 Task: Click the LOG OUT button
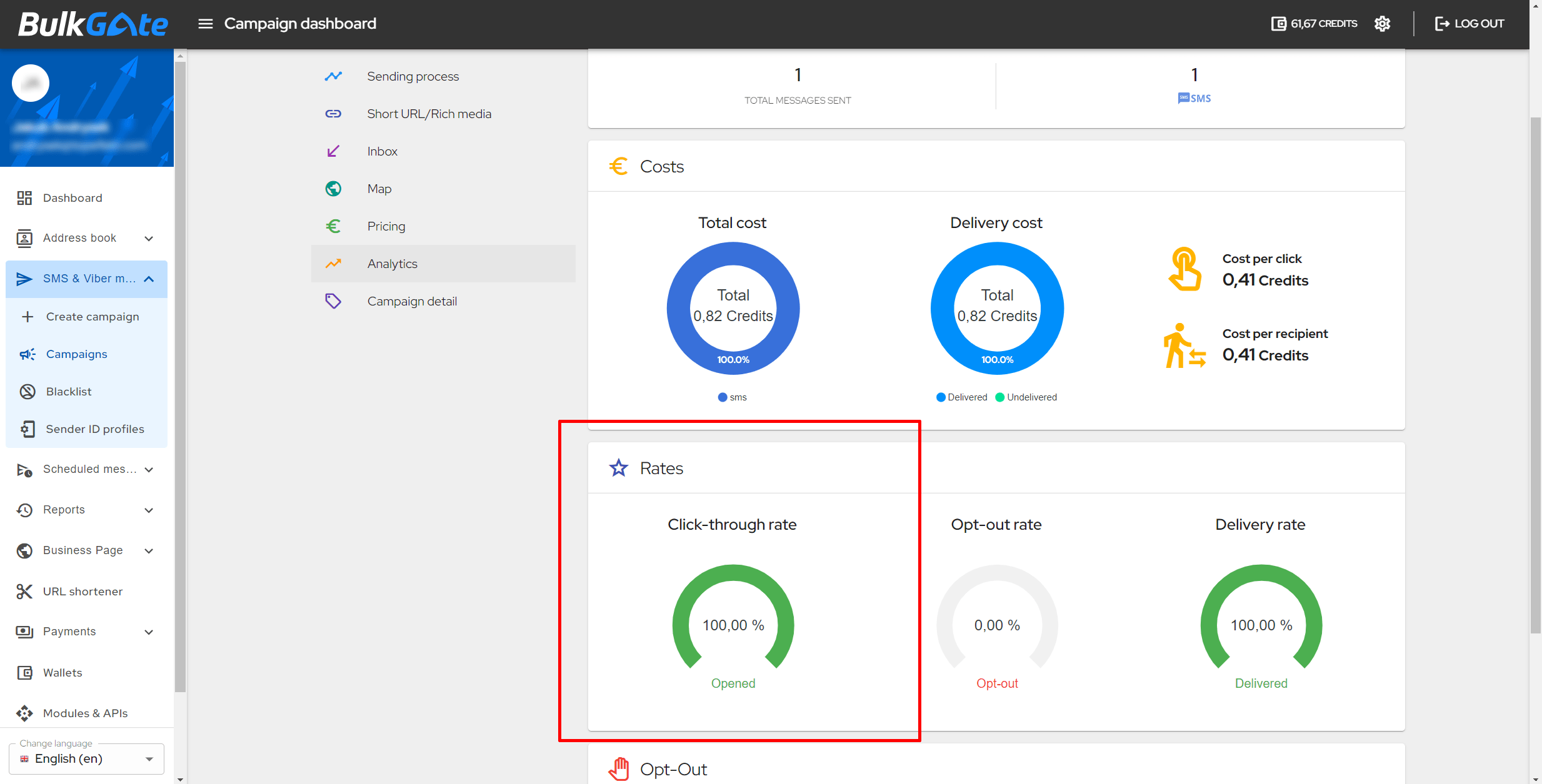click(x=1469, y=24)
